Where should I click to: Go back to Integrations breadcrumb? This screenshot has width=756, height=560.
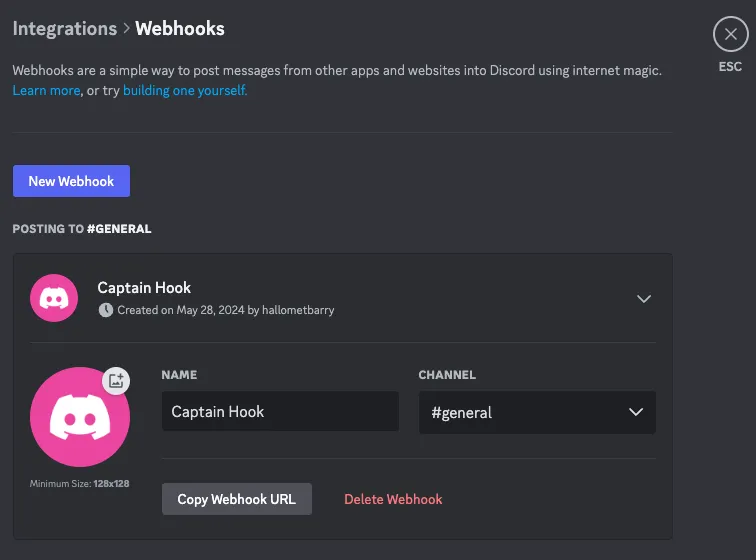(65, 28)
